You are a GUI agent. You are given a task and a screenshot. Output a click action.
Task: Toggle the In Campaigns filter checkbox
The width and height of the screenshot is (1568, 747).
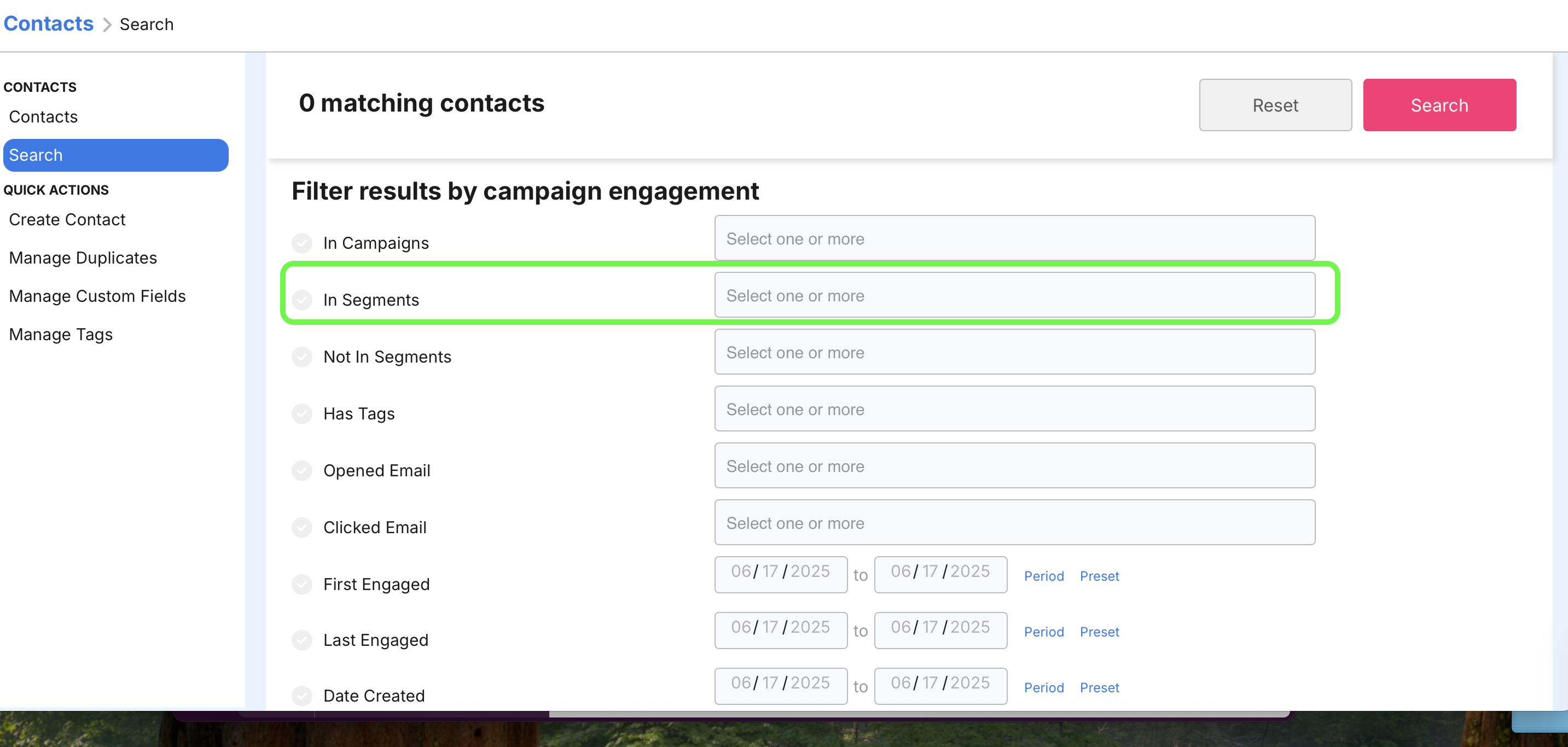302,243
